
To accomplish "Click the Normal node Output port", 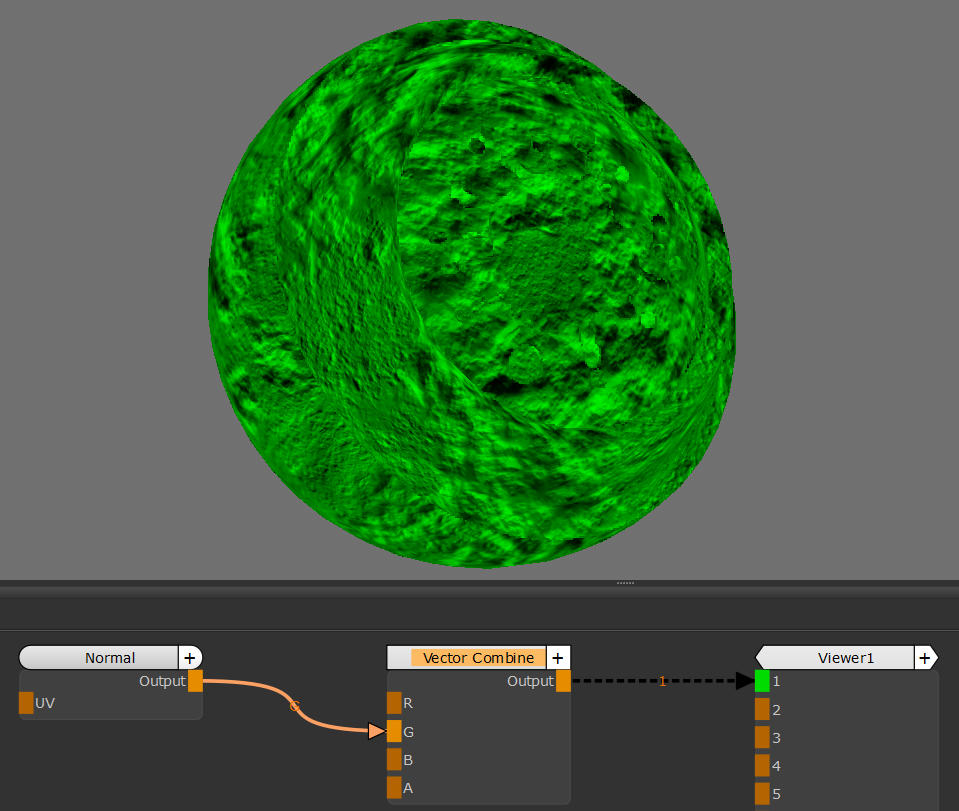I will click(x=195, y=681).
